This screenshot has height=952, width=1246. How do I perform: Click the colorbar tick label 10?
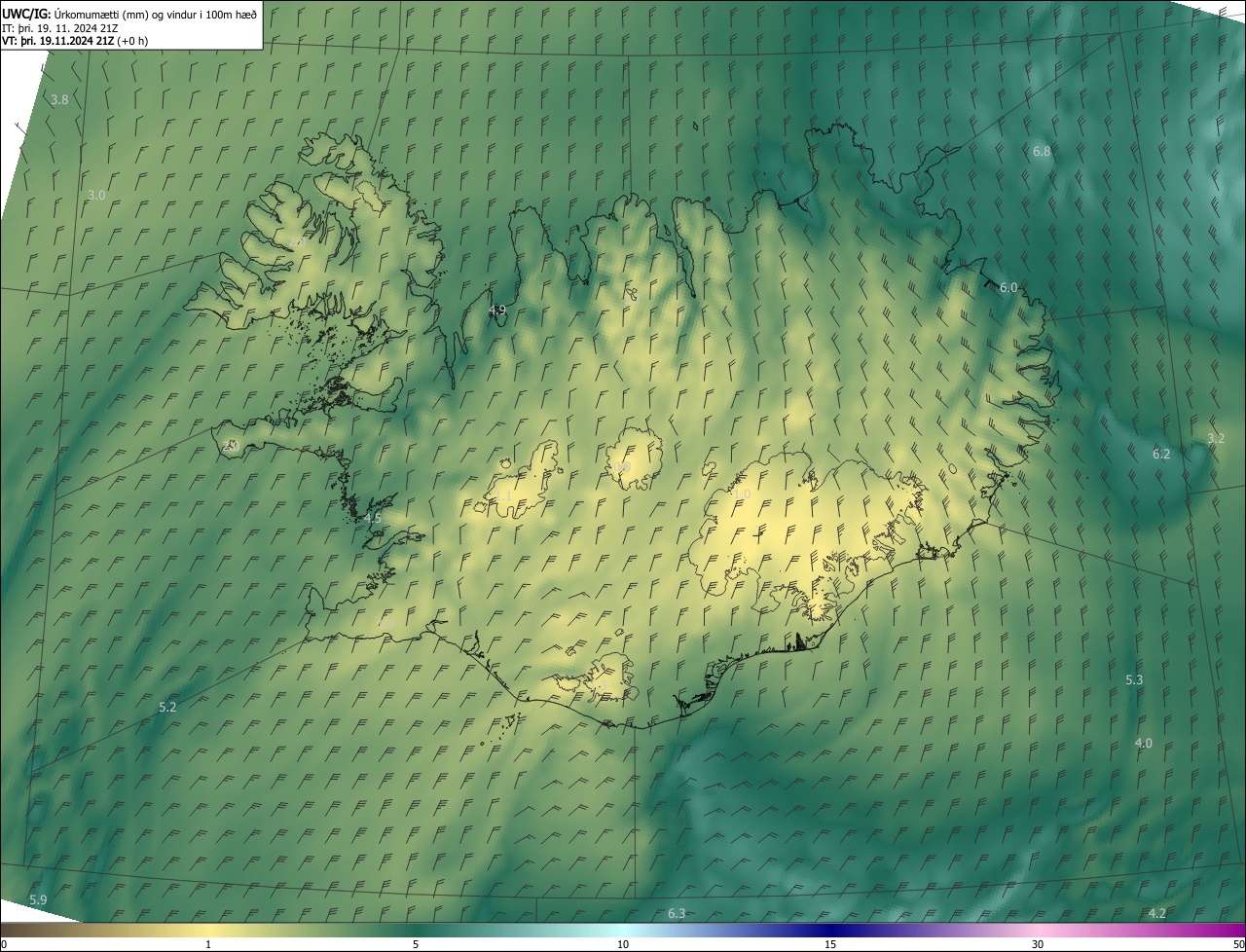tap(623, 945)
